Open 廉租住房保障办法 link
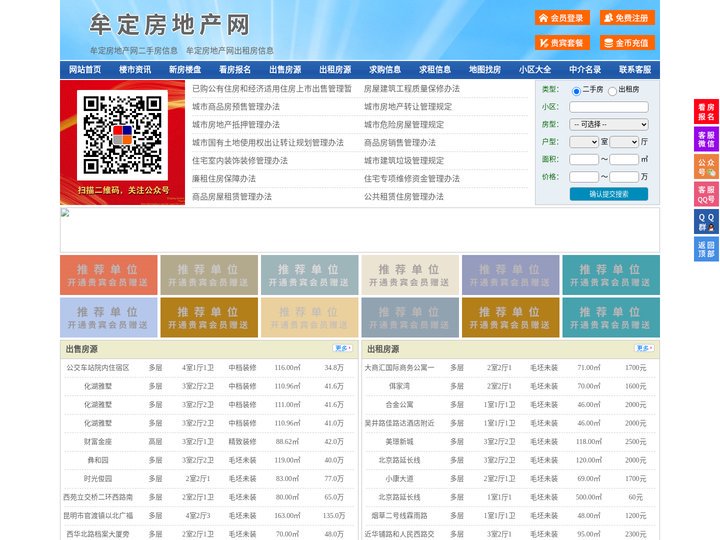 (224, 179)
